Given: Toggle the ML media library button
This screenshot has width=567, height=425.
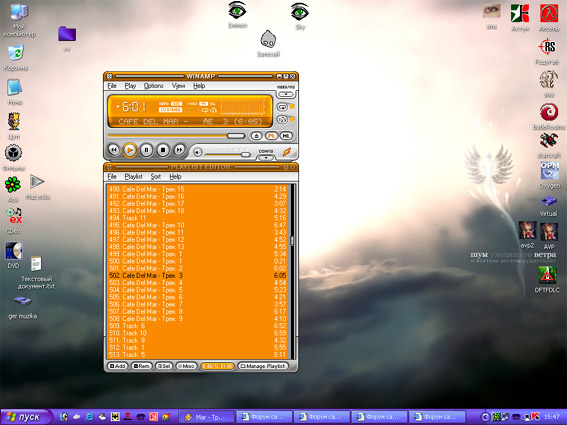Looking at the screenshot, I should (x=286, y=136).
